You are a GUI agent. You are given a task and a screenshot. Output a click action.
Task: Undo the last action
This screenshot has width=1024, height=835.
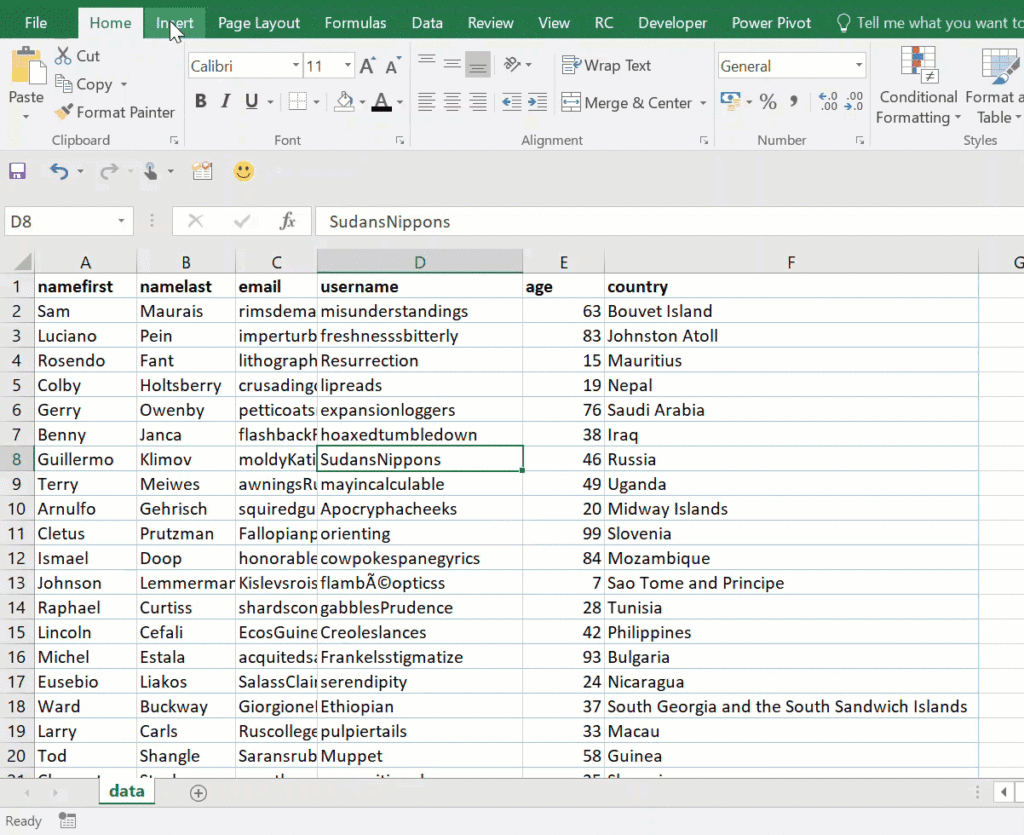coord(60,170)
